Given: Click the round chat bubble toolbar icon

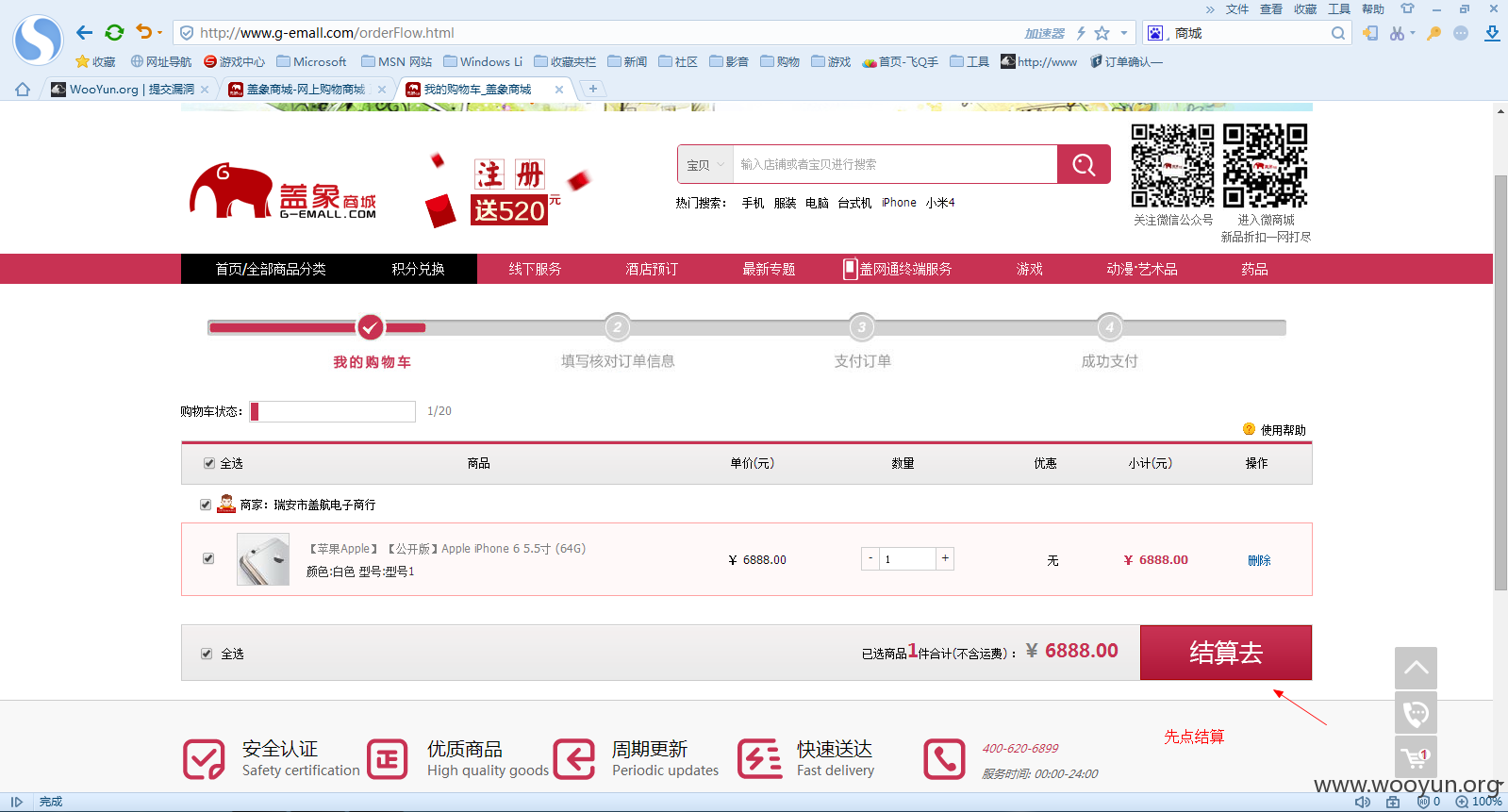Looking at the screenshot, I should pos(1461,33).
